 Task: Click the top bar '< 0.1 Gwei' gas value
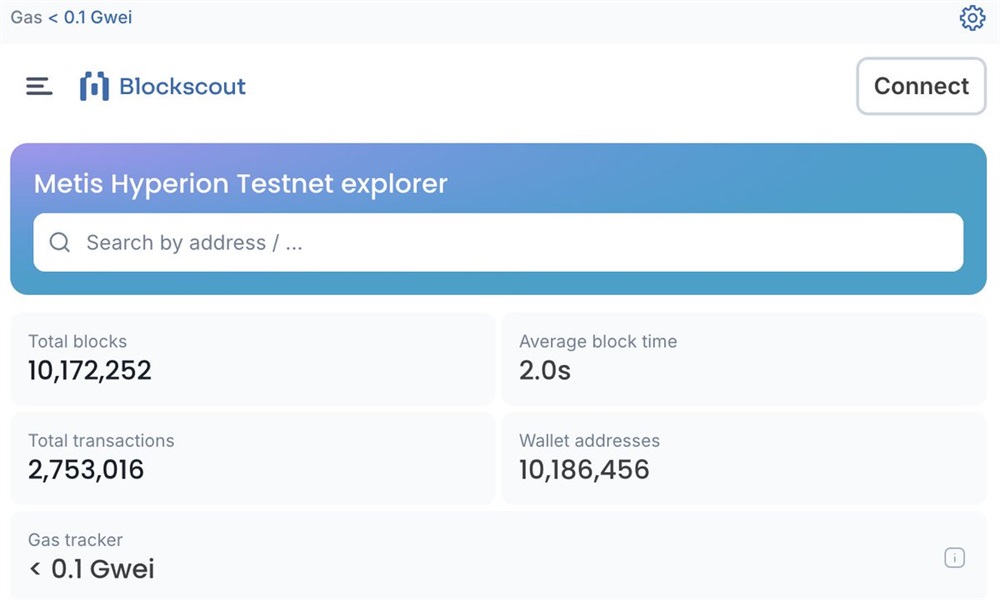click(90, 17)
